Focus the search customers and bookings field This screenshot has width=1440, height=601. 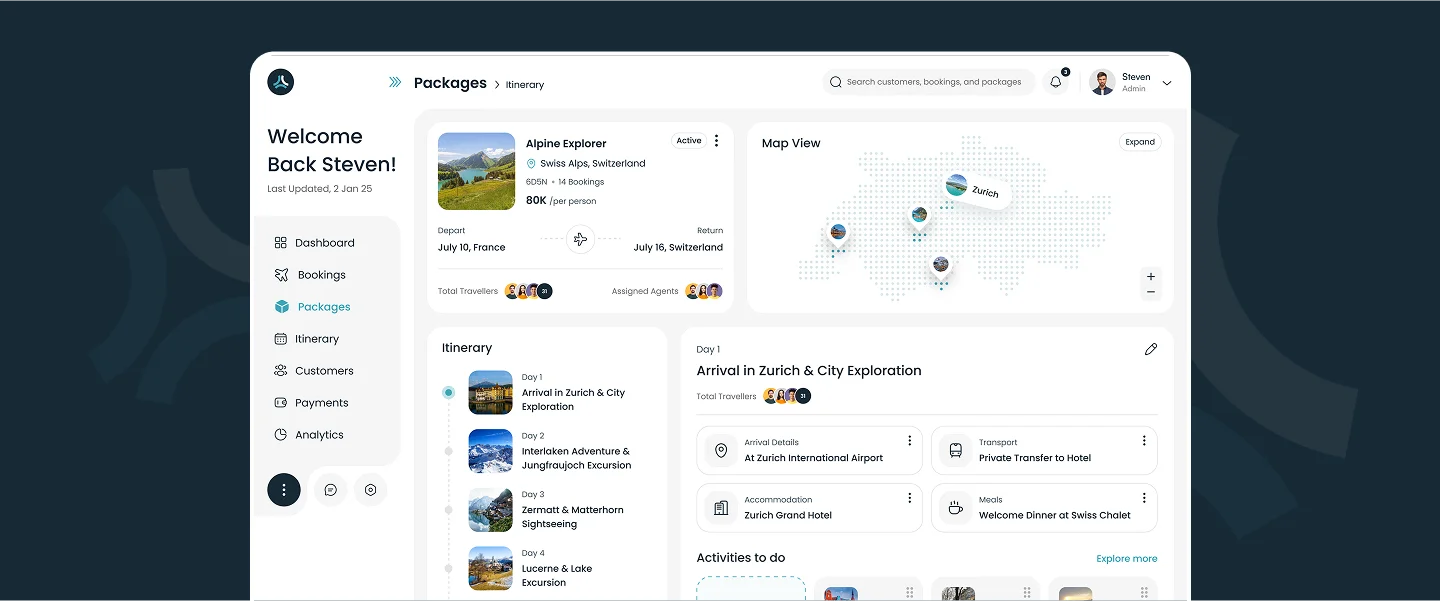pos(933,82)
